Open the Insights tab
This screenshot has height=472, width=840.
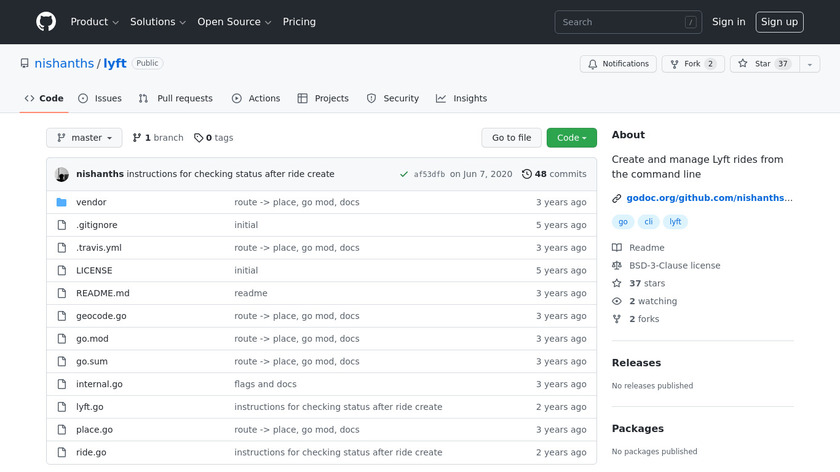pos(461,98)
